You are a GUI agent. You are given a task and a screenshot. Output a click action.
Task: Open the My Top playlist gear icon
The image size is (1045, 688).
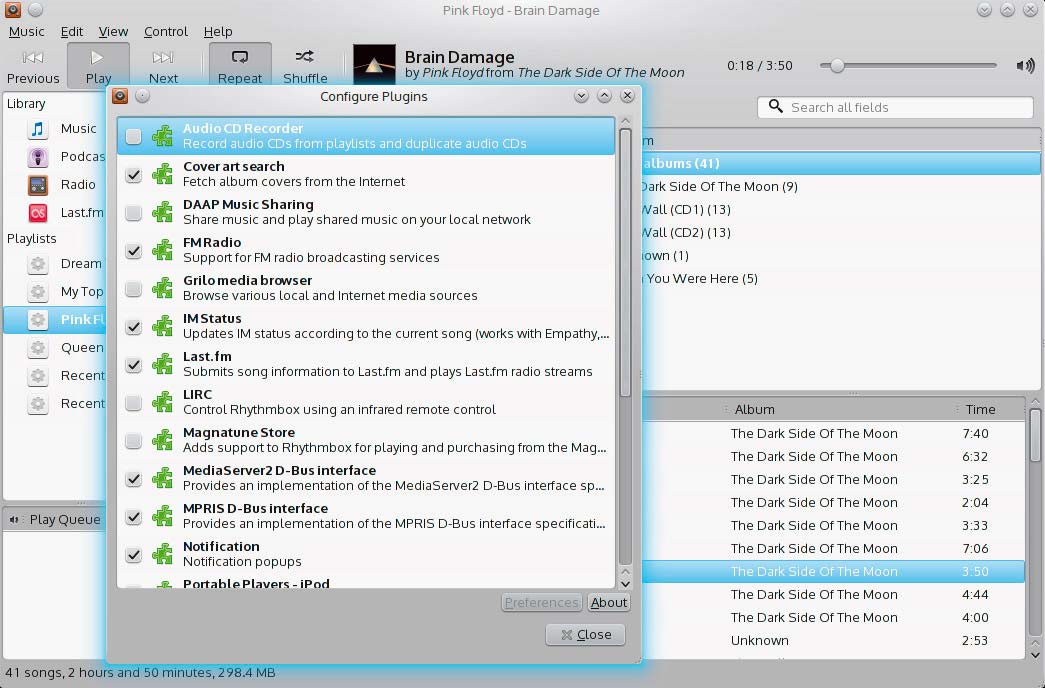pyautogui.click(x=38, y=292)
